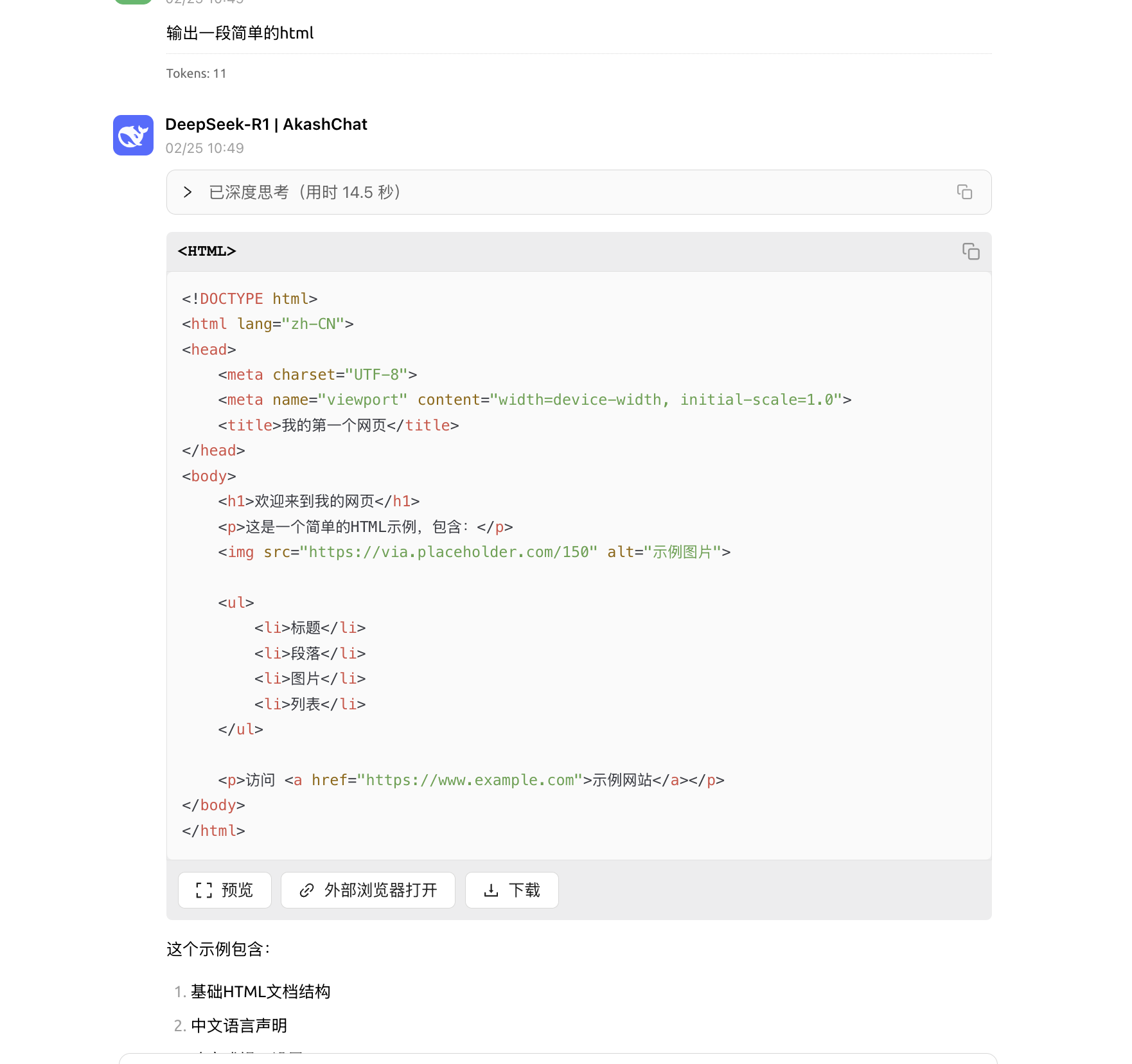1132x1064 pixels.
Task: Download the HTML file
Action: pos(512,890)
